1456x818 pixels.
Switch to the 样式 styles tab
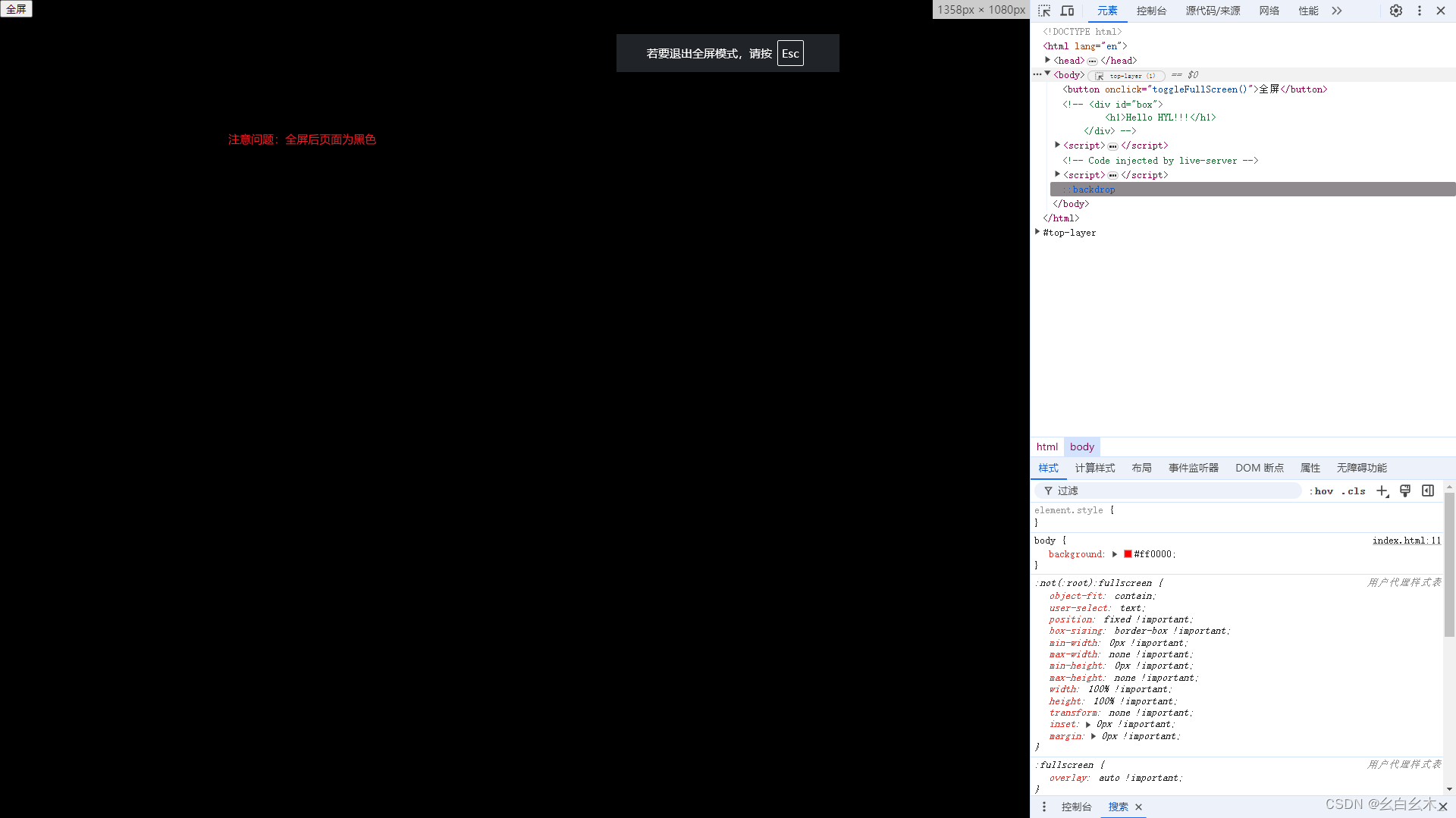pos(1048,468)
